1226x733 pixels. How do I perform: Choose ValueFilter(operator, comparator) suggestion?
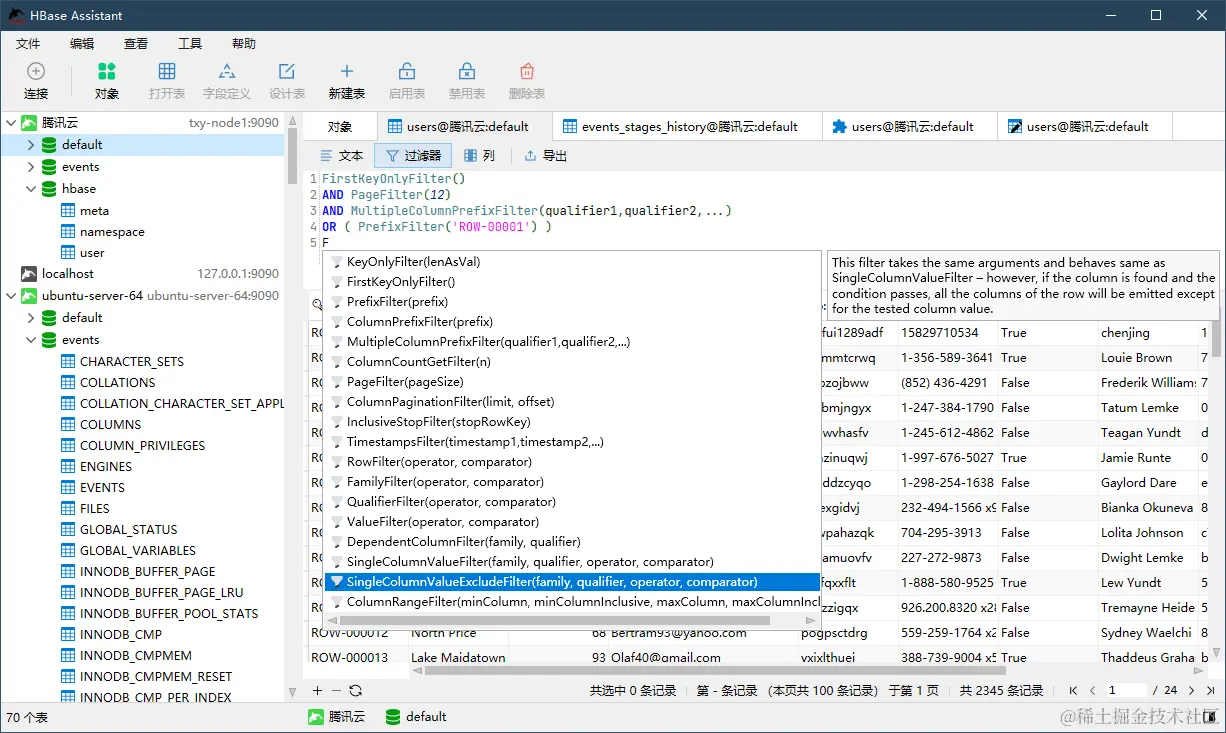click(x=572, y=522)
